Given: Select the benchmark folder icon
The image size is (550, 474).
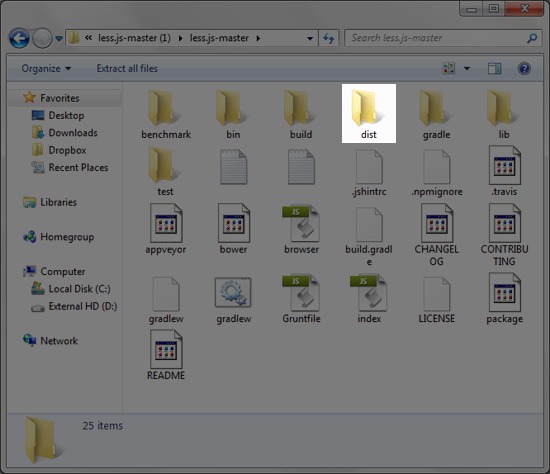Looking at the screenshot, I should [162, 107].
